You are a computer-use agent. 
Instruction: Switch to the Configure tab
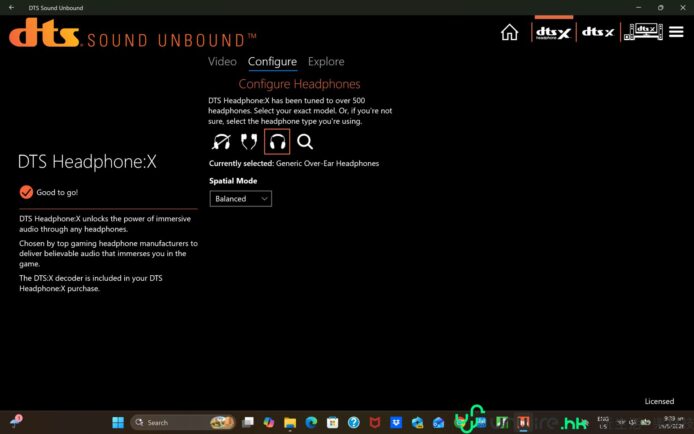point(272,61)
